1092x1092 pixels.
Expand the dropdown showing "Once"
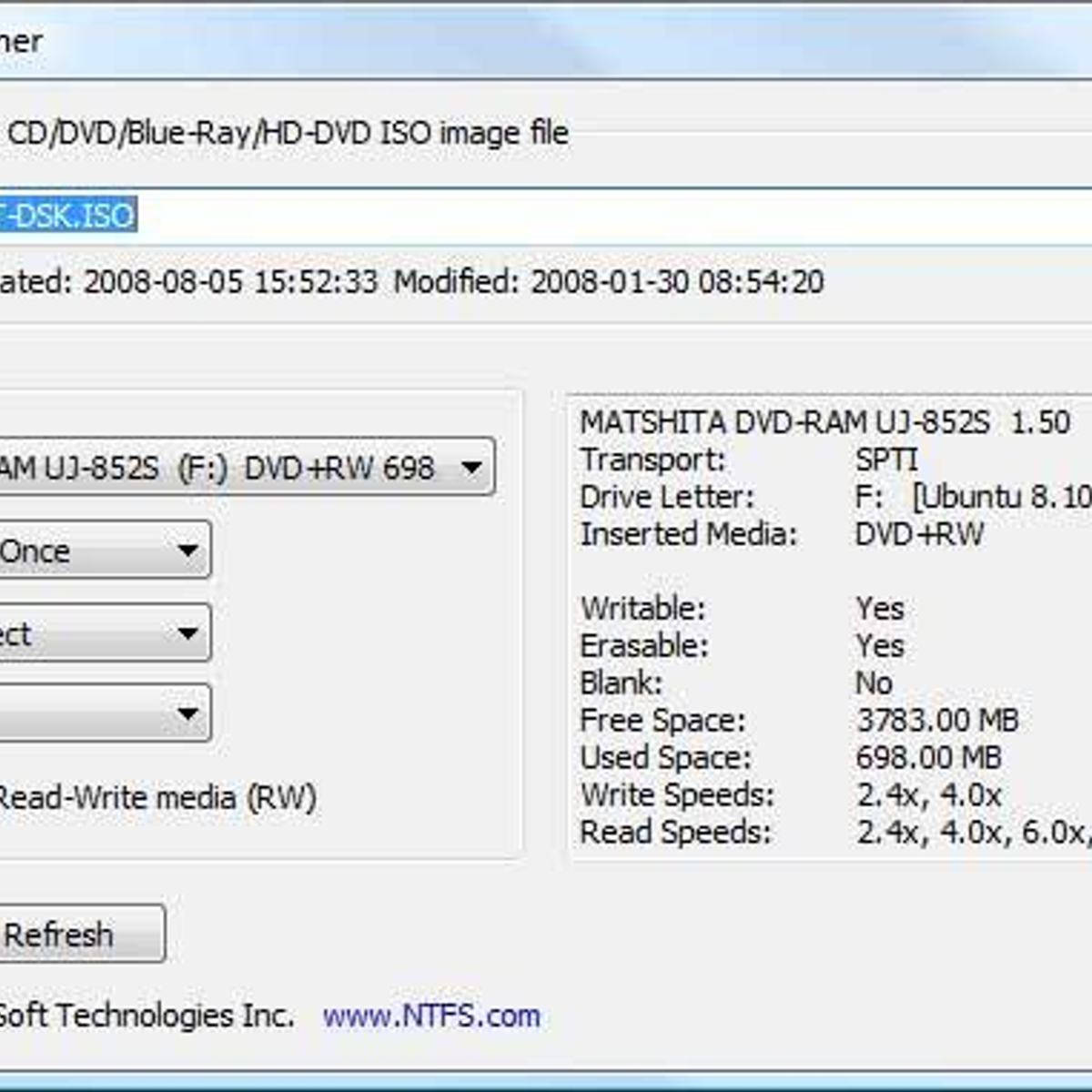pyautogui.click(x=105, y=551)
